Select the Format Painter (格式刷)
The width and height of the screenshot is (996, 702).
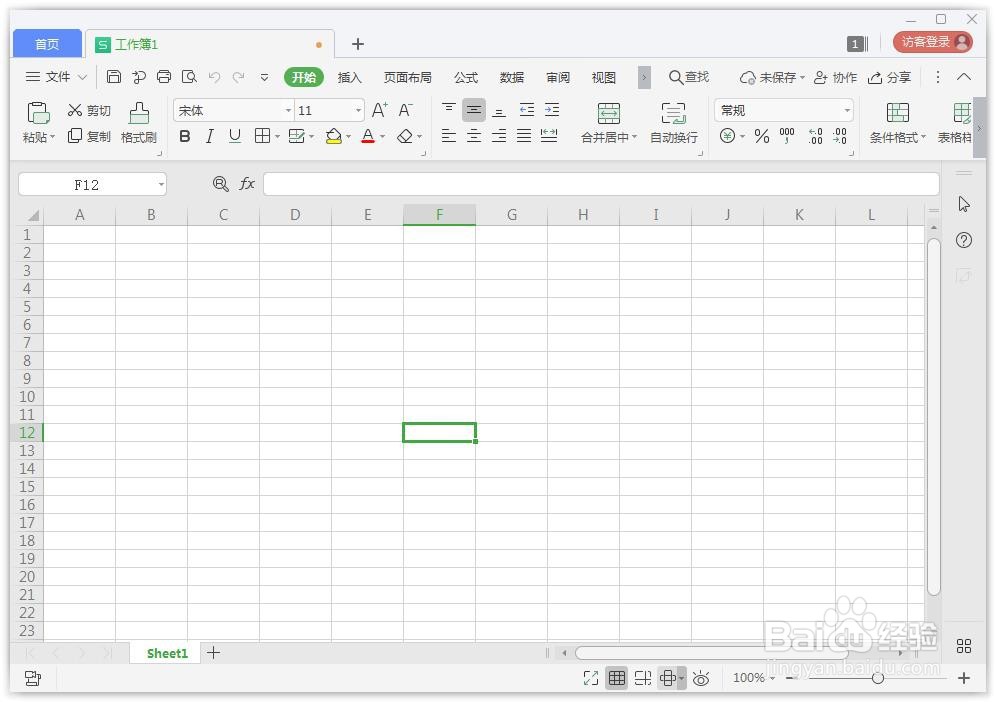coord(138,123)
